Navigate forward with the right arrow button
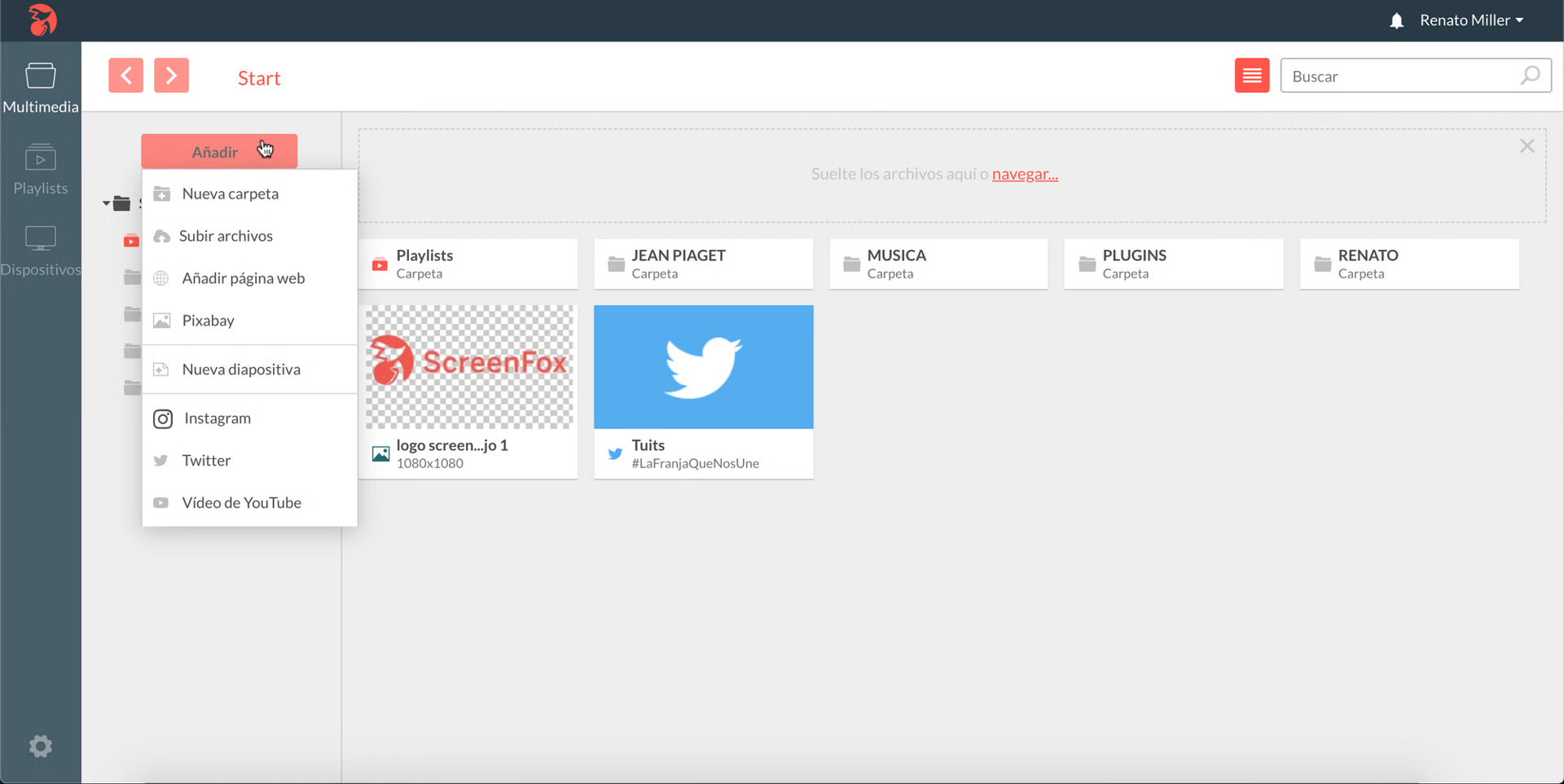This screenshot has width=1564, height=784. tap(171, 76)
